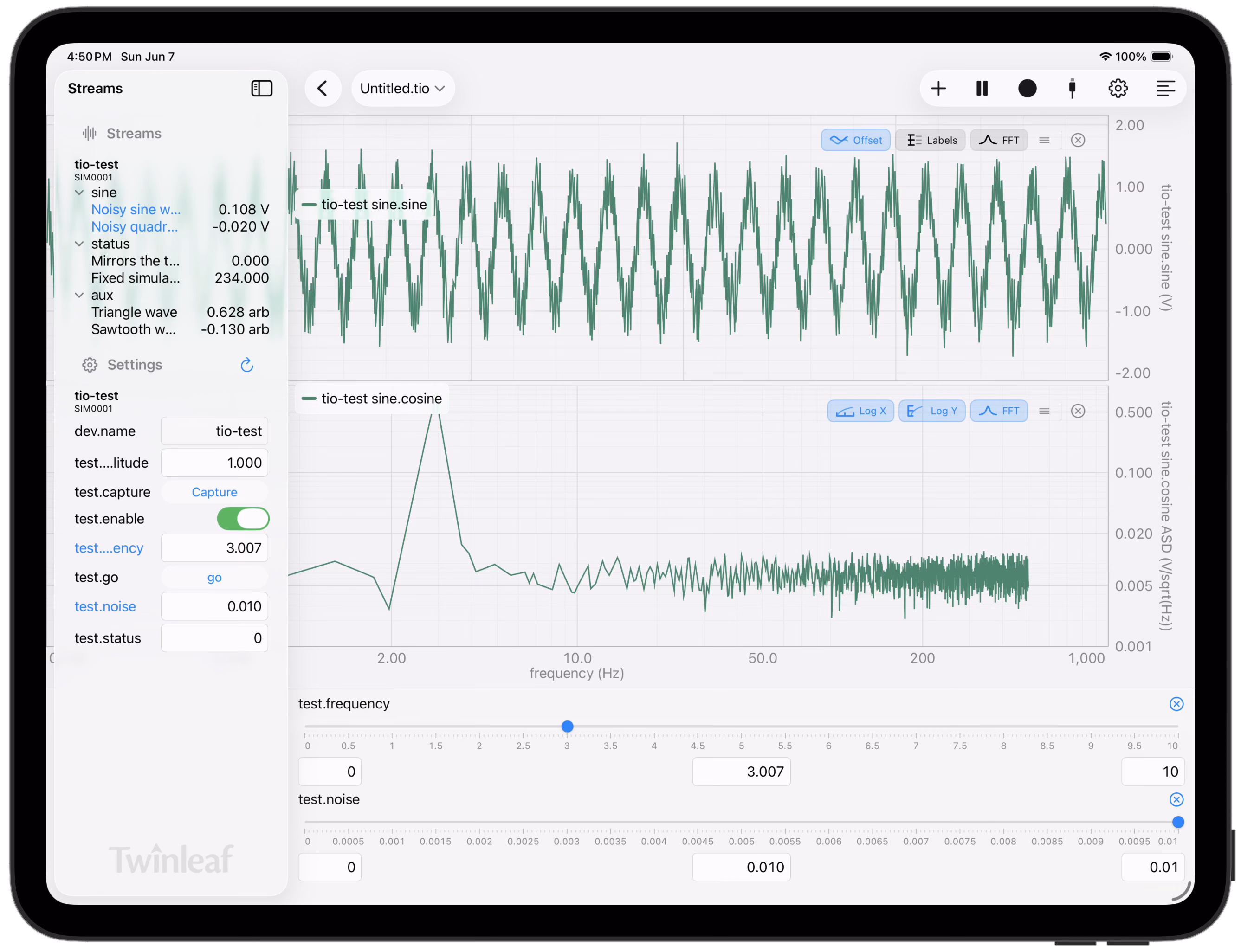
Task: Check the Wi-Fi status icon
Action: coord(1105,57)
